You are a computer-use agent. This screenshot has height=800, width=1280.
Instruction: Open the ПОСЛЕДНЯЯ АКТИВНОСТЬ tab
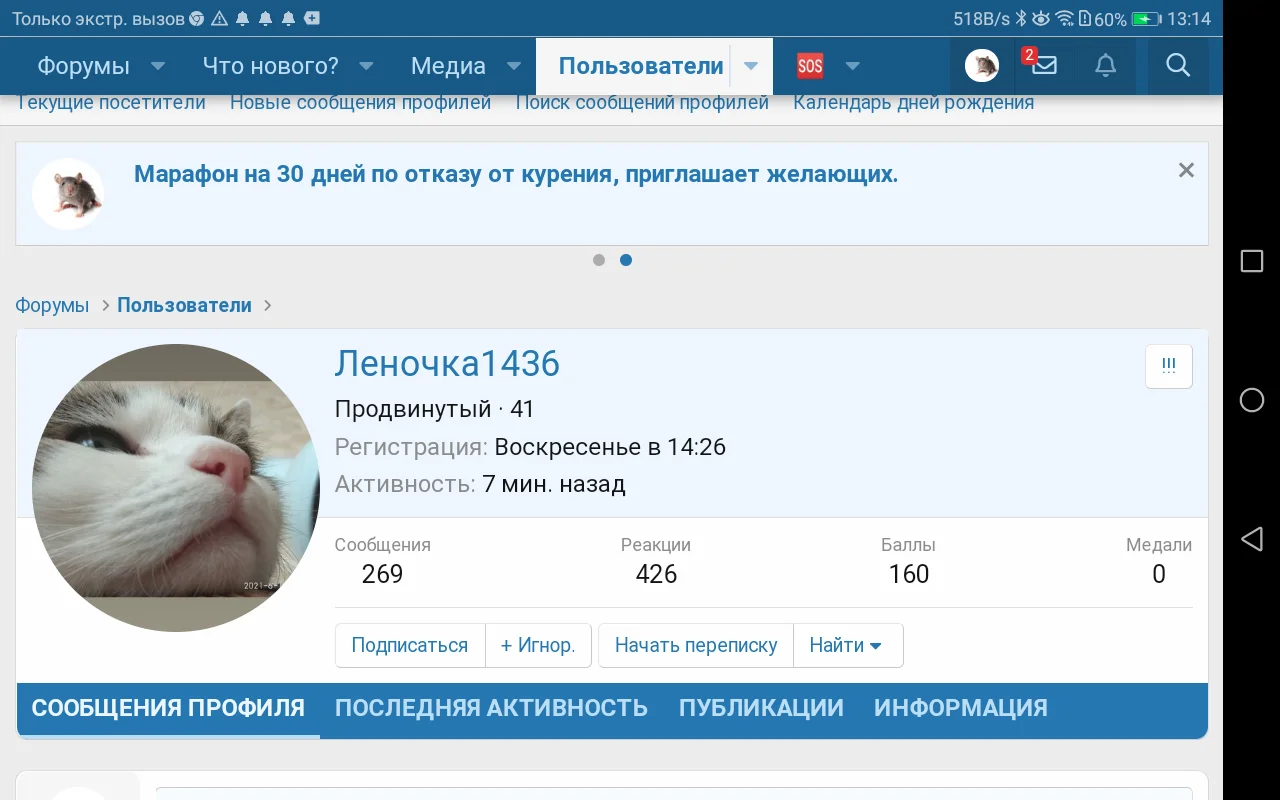491,707
